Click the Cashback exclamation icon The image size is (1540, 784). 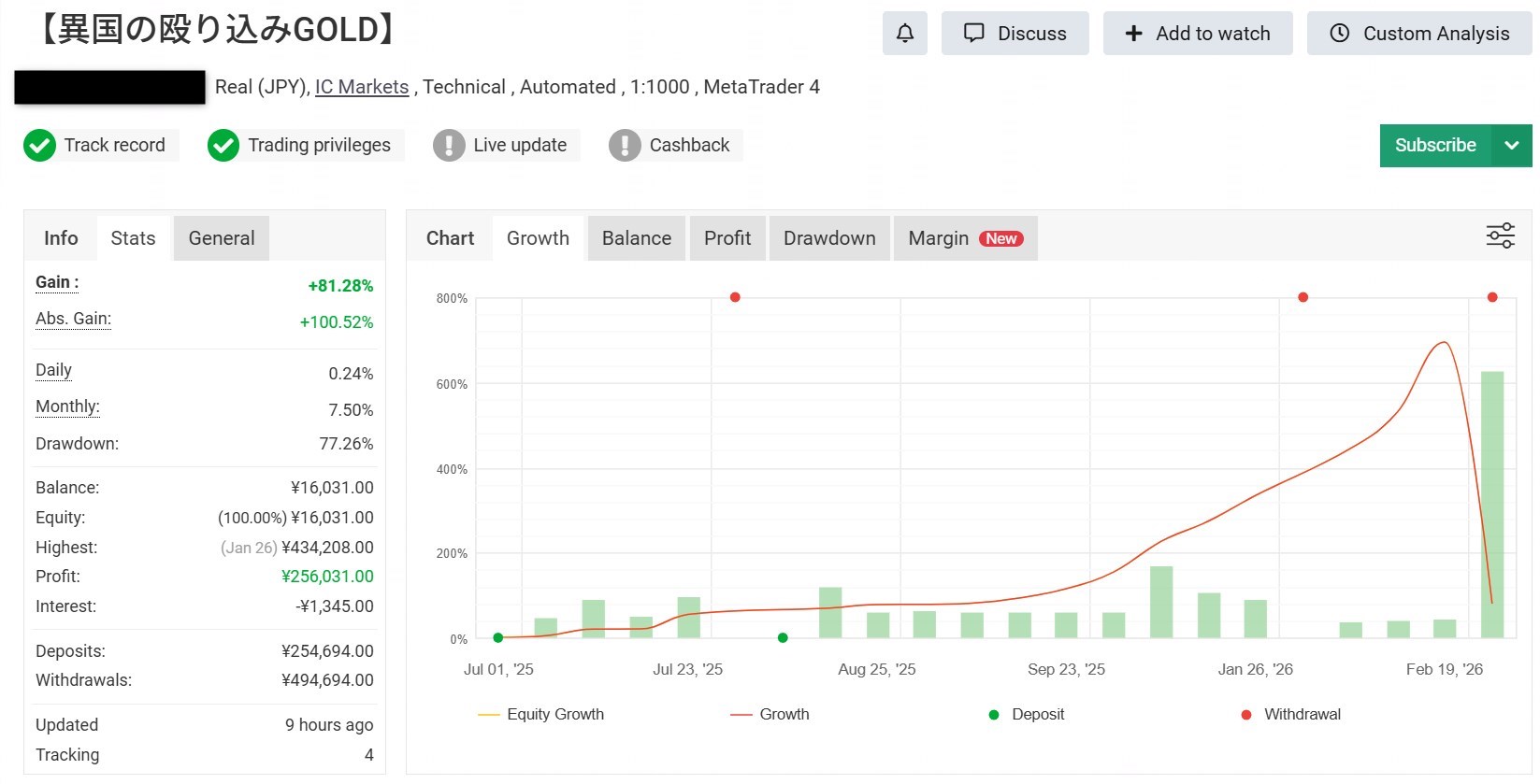[x=625, y=146]
